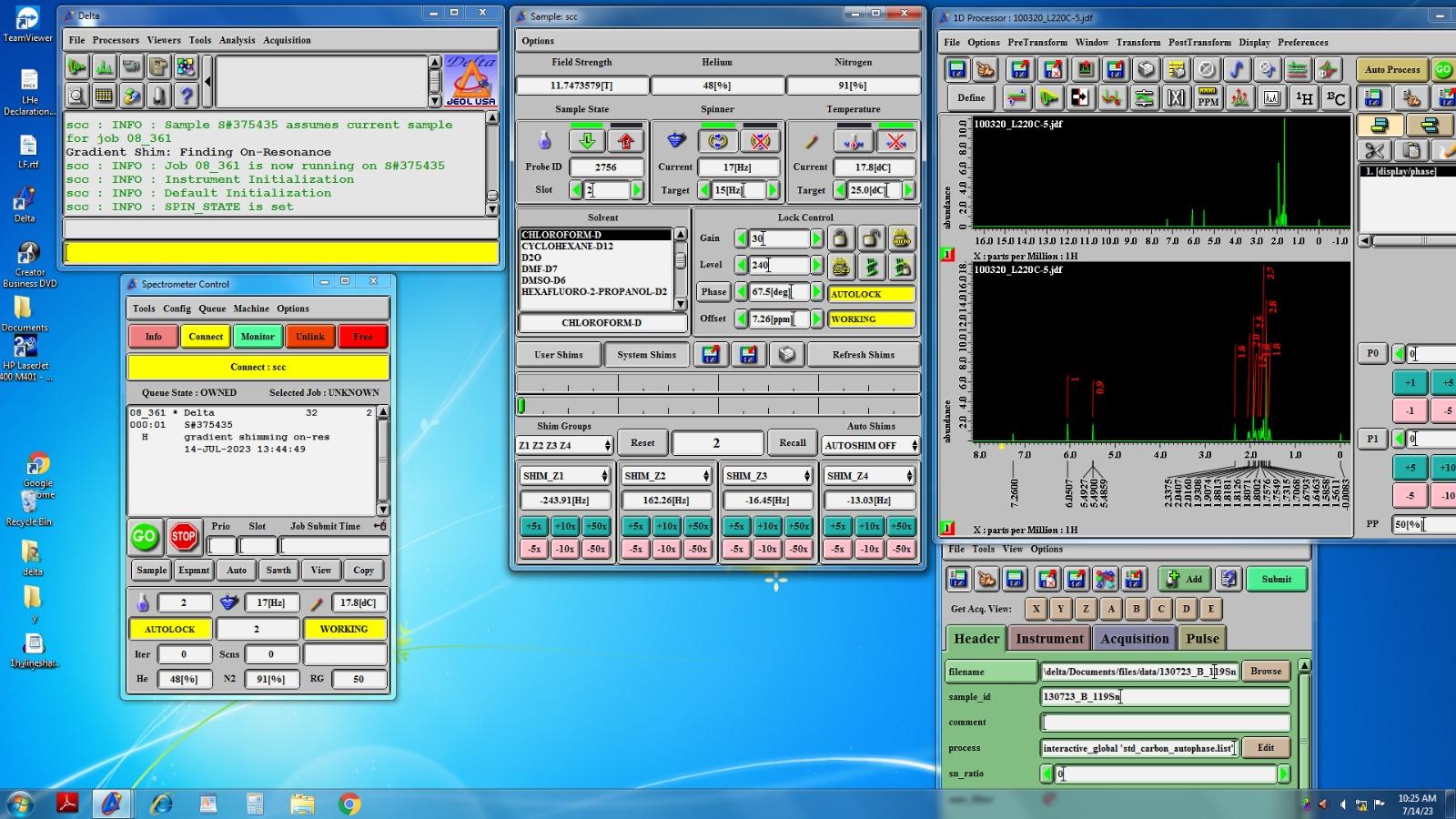The height and width of the screenshot is (819, 1456).
Task: Open Google Chrome from the taskbar
Action: tap(349, 804)
